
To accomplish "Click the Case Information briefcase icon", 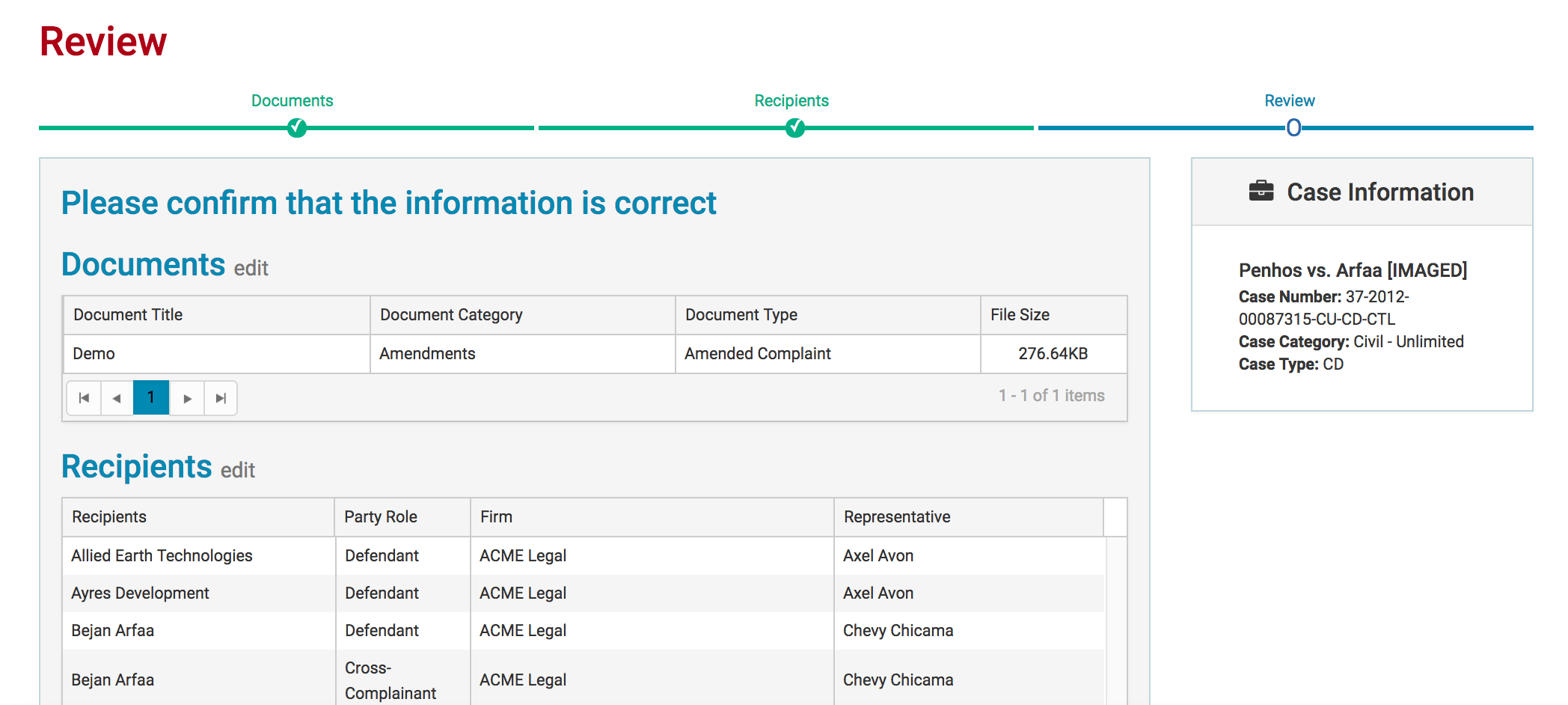I will (1261, 192).
